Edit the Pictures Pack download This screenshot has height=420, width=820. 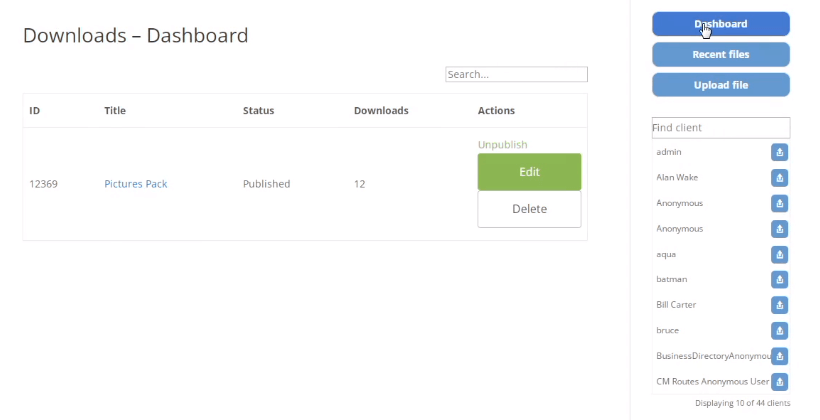529,172
